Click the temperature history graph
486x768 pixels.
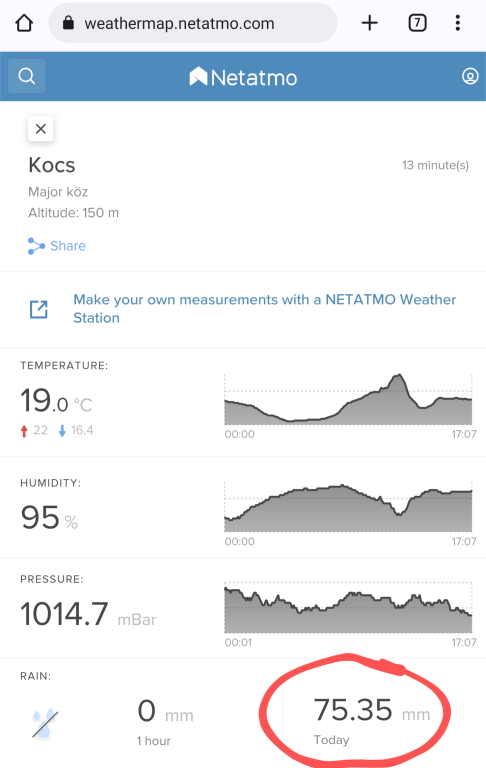pyautogui.click(x=348, y=400)
